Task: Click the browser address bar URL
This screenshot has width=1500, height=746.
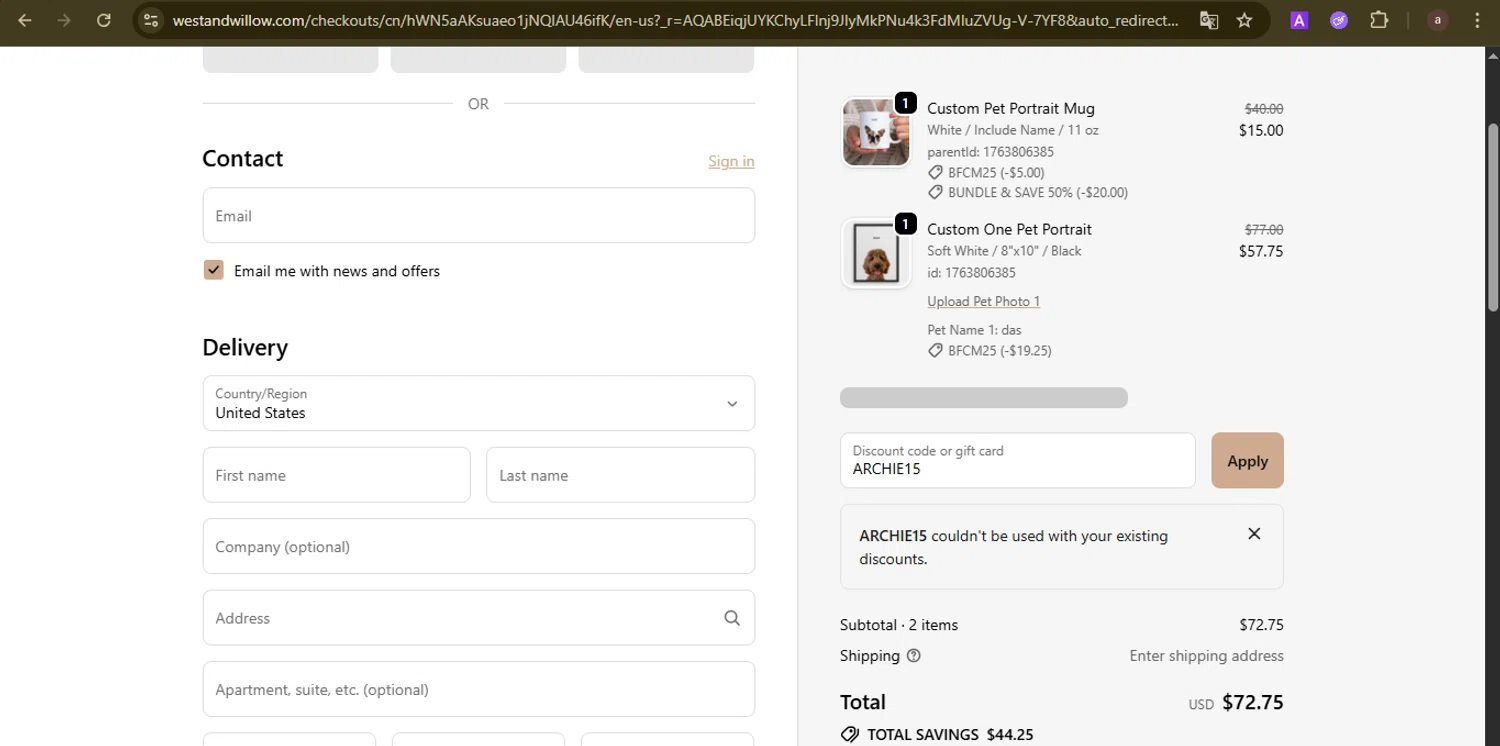Action: (x=675, y=20)
